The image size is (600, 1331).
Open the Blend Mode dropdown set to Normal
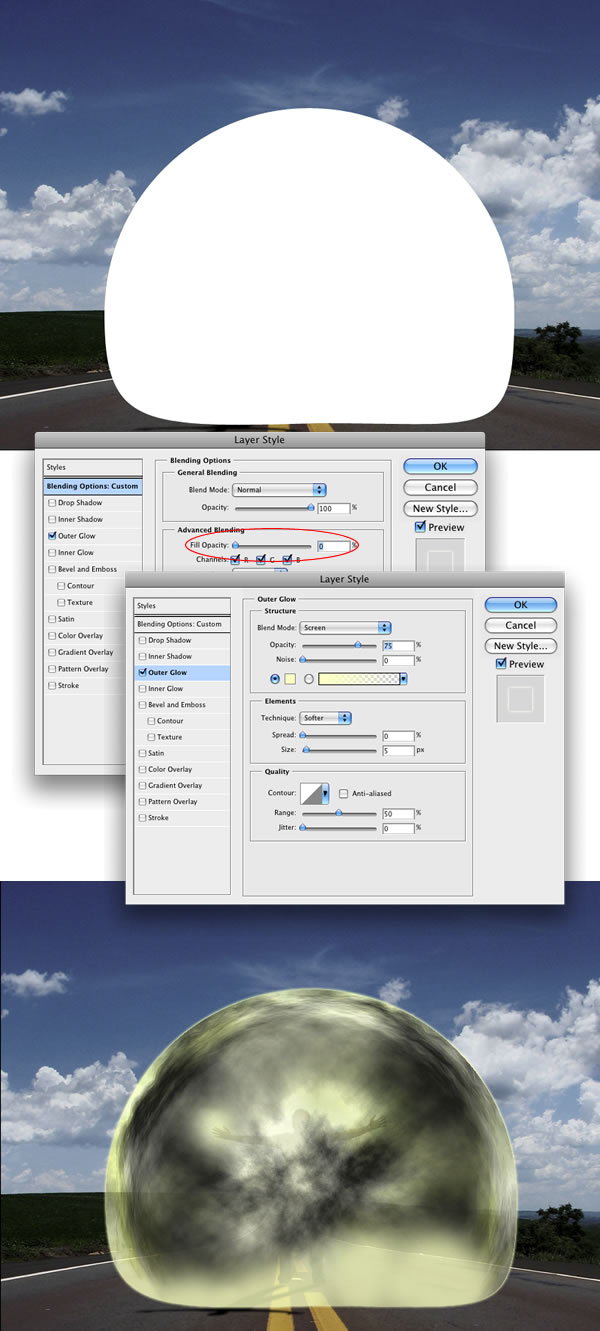[x=279, y=490]
